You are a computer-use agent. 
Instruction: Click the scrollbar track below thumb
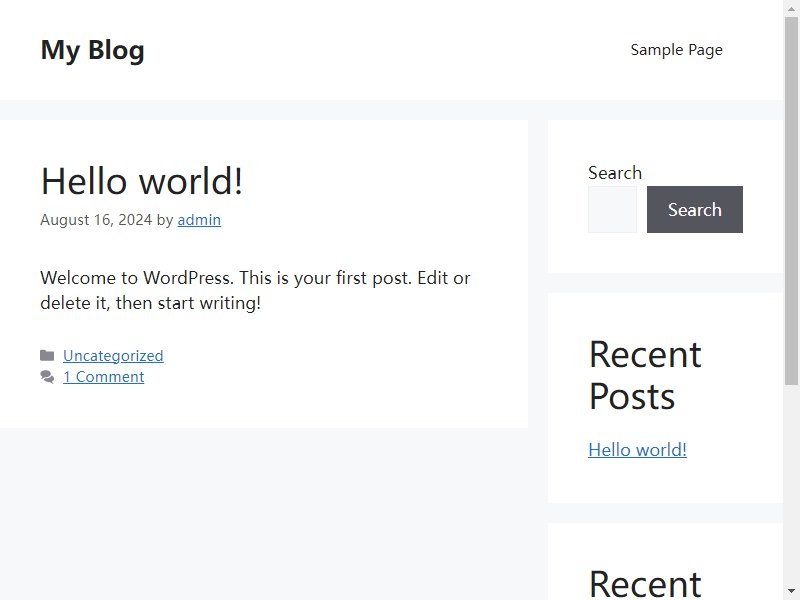click(791, 485)
